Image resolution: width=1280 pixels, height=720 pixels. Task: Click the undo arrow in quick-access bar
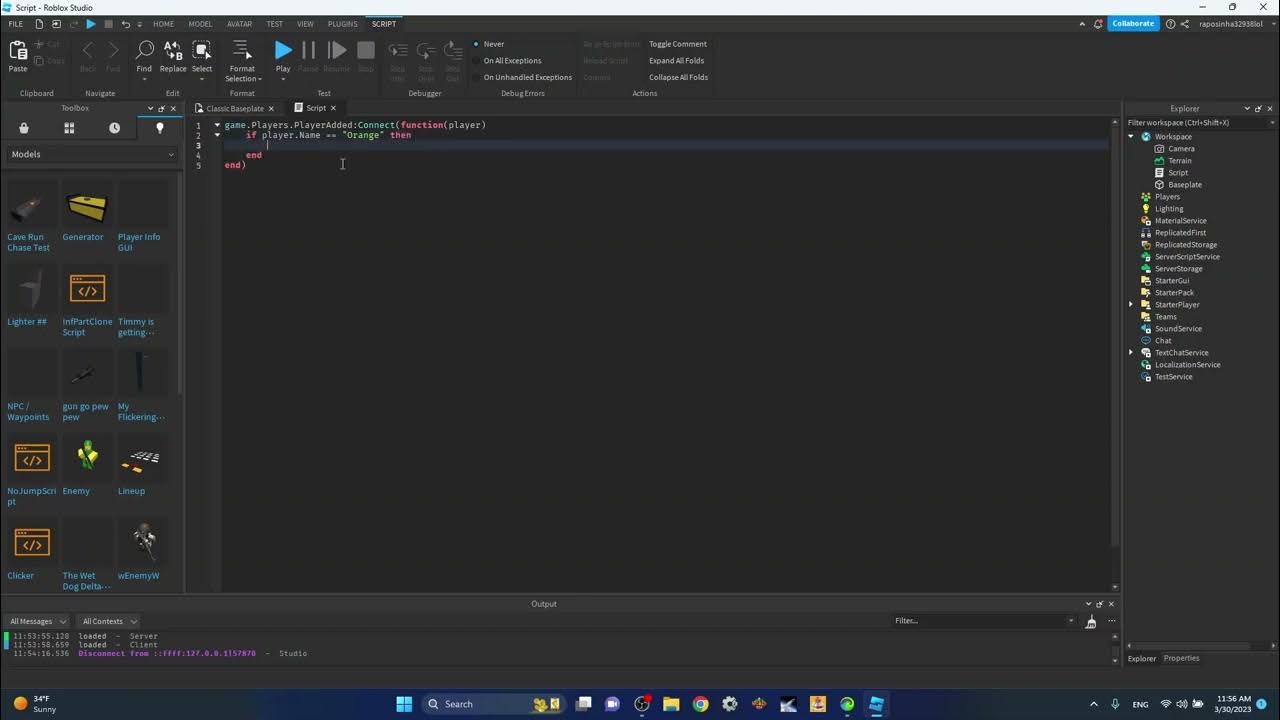click(x=125, y=24)
